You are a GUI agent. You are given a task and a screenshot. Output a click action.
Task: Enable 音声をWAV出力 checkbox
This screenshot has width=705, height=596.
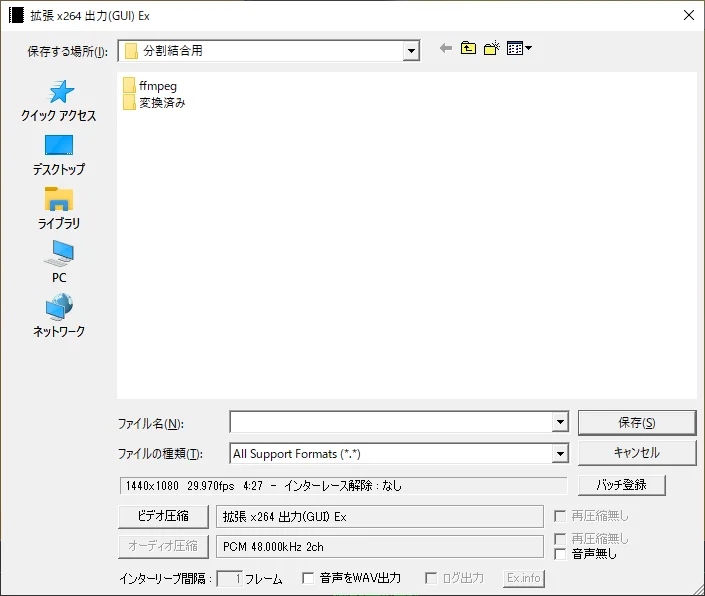[308, 578]
